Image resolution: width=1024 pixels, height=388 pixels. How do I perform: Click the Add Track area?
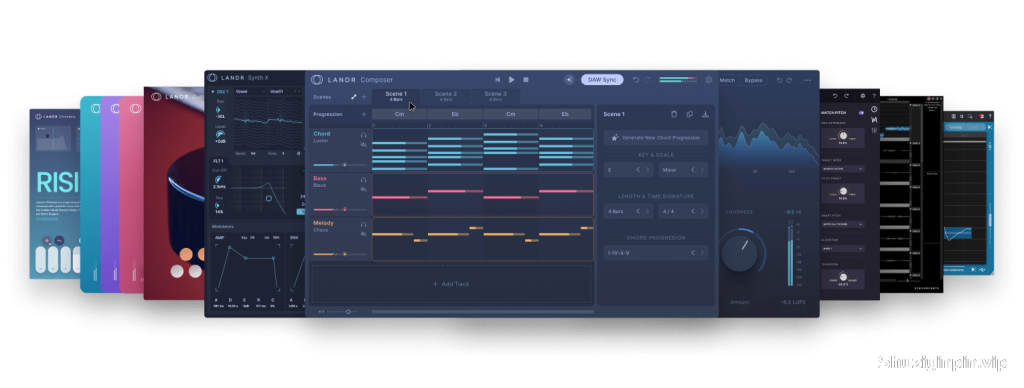click(451, 284)
